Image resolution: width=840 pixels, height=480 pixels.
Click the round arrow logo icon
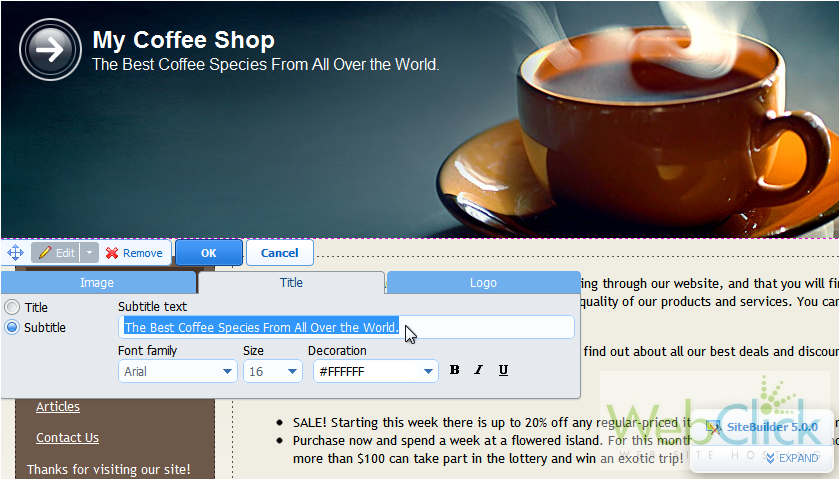(50, 50)
